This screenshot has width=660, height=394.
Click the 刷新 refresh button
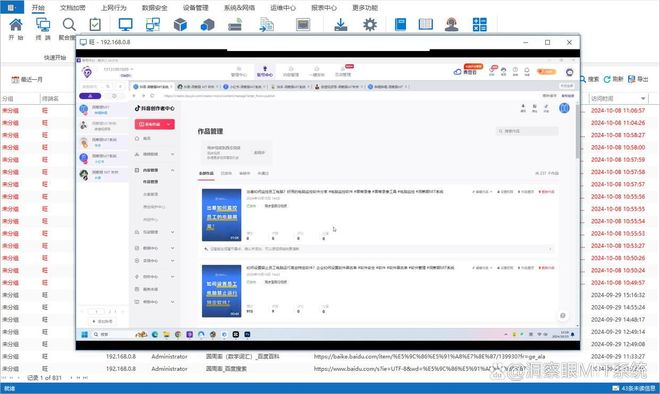pos(613,79)
